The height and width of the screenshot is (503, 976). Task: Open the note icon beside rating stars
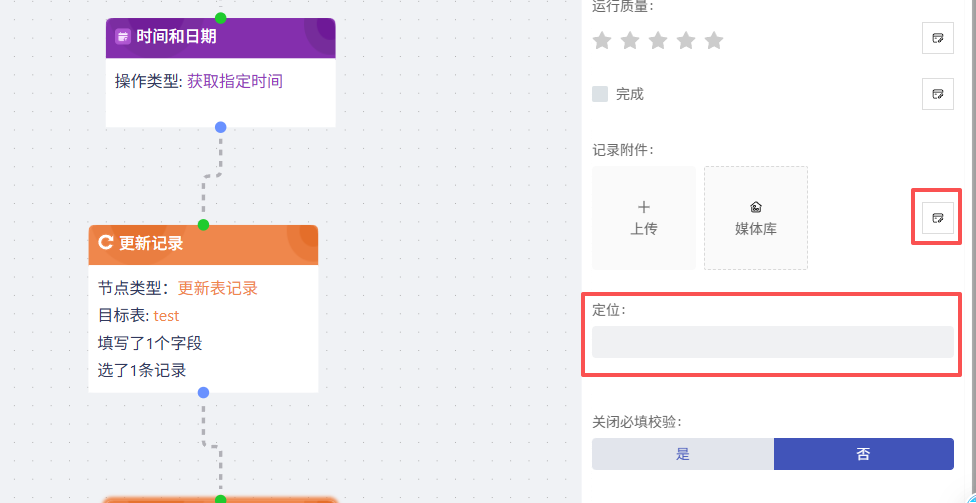point(937,38)
